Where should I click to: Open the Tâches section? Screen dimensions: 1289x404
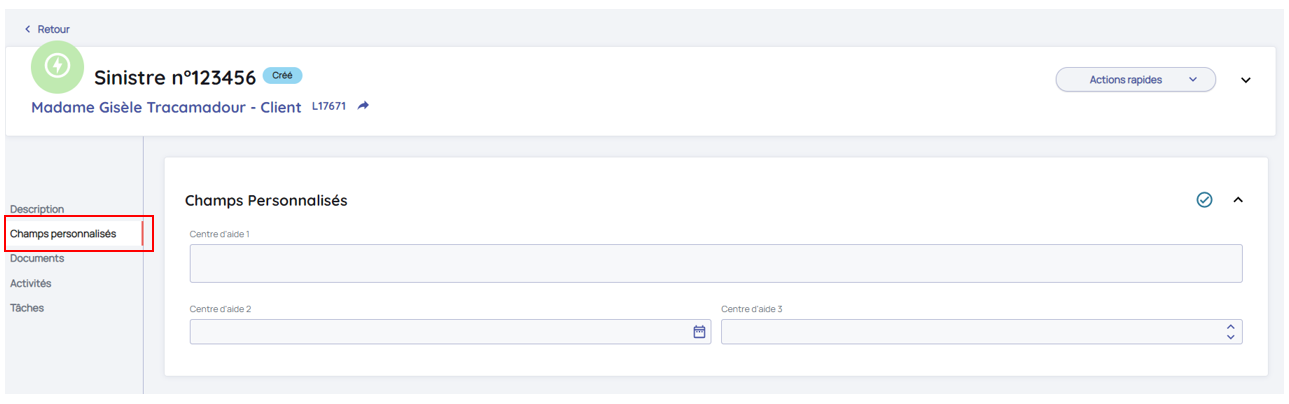click(x=27, y=308)
